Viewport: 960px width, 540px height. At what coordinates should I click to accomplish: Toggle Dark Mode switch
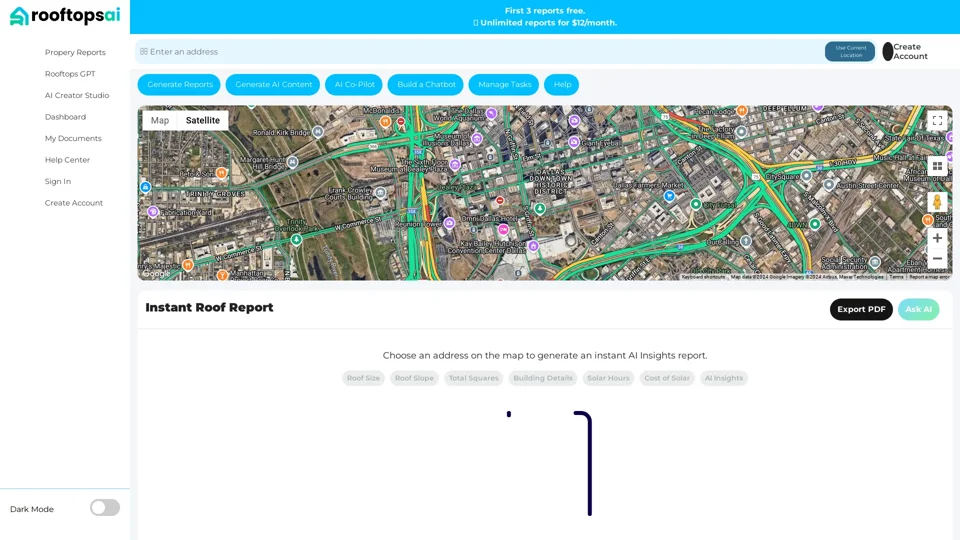click(x=105, y=508)
